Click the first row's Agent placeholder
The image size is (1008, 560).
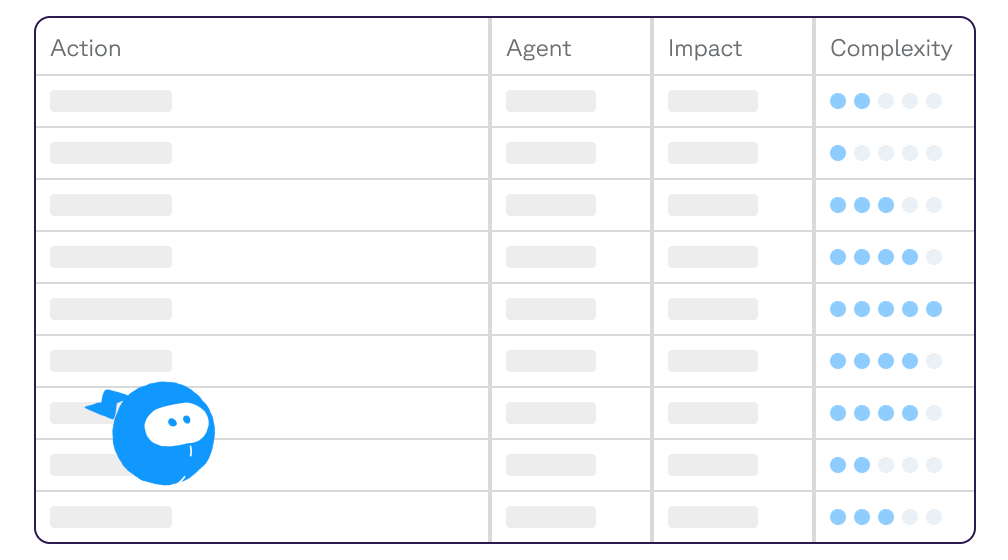pos(551,101)
